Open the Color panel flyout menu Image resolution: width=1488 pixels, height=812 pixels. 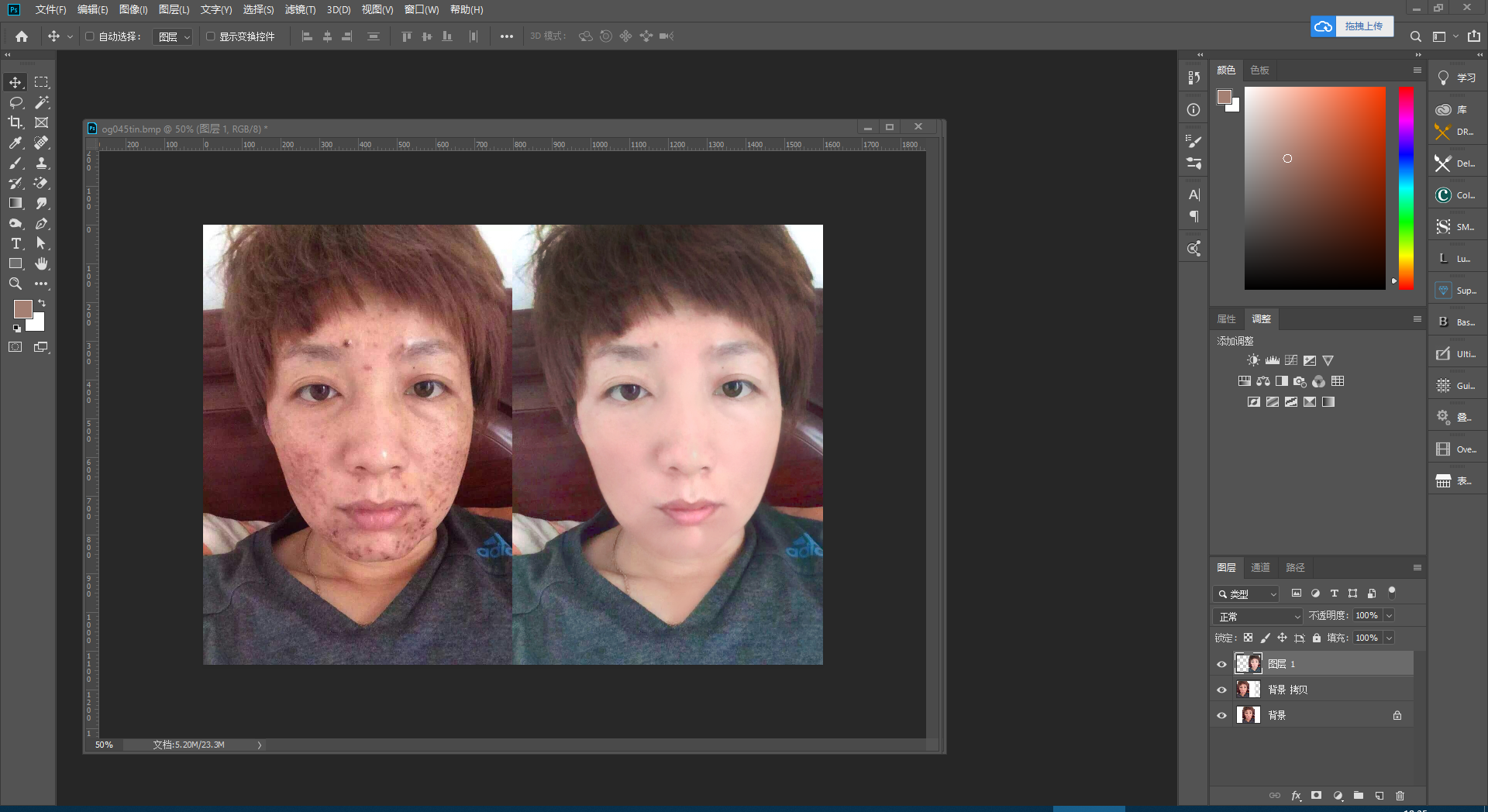[1417, 71]
